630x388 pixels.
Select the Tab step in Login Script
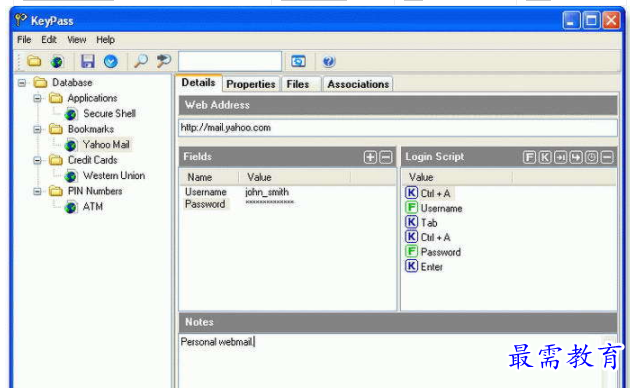(422, 223)
